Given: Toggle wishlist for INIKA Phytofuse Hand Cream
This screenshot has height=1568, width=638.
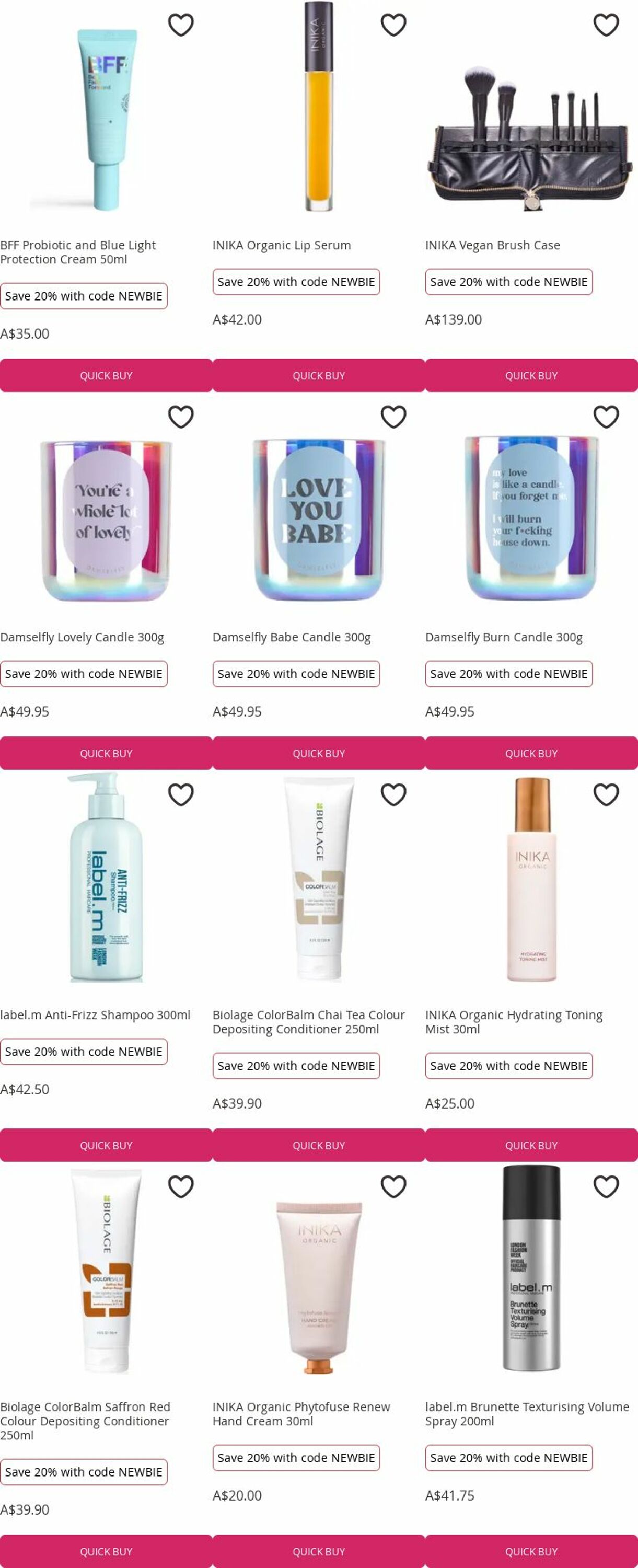Looking at the screenshot, I should (393, 1186).
